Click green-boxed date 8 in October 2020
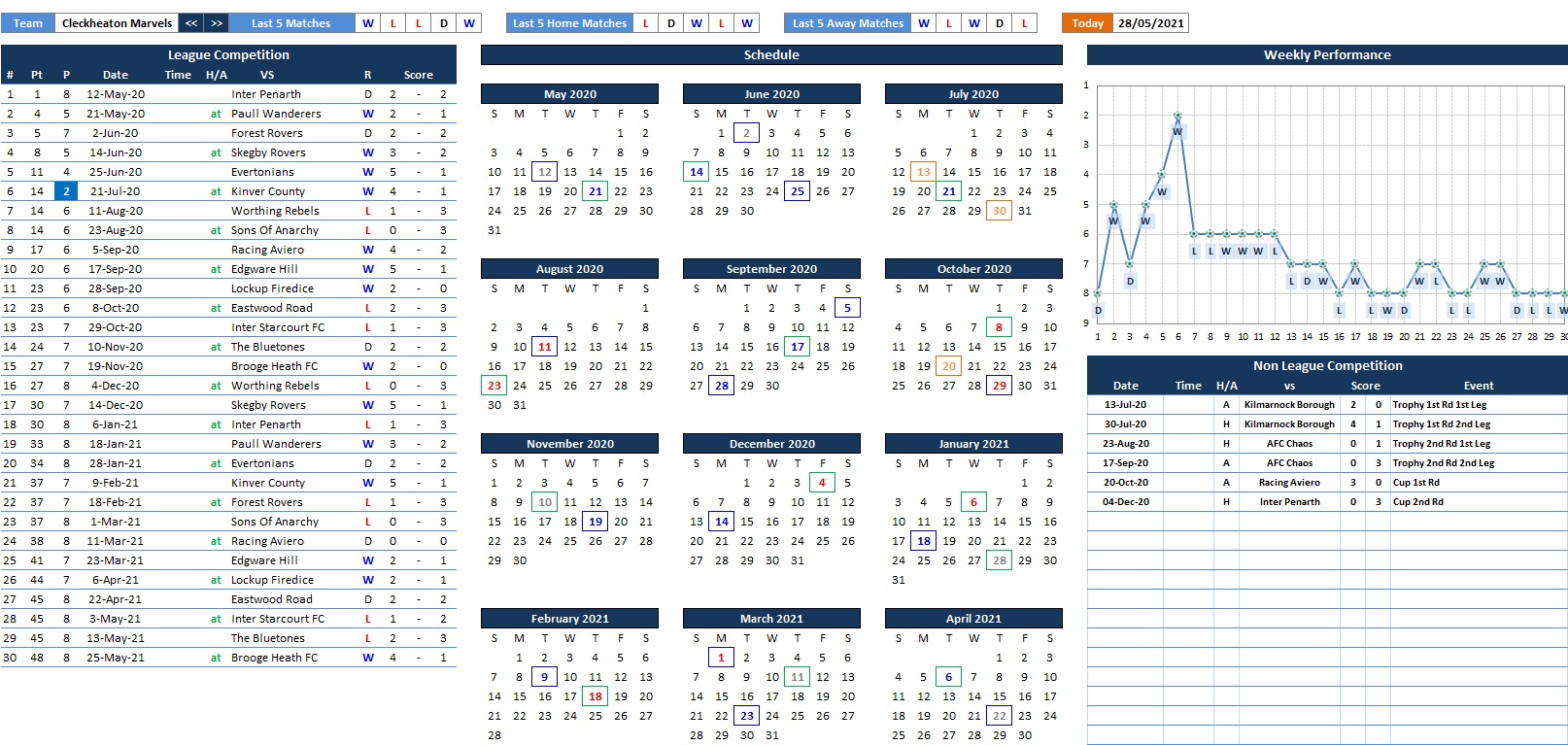This screenshot has height=745, width=1568. tap(999, 327)
